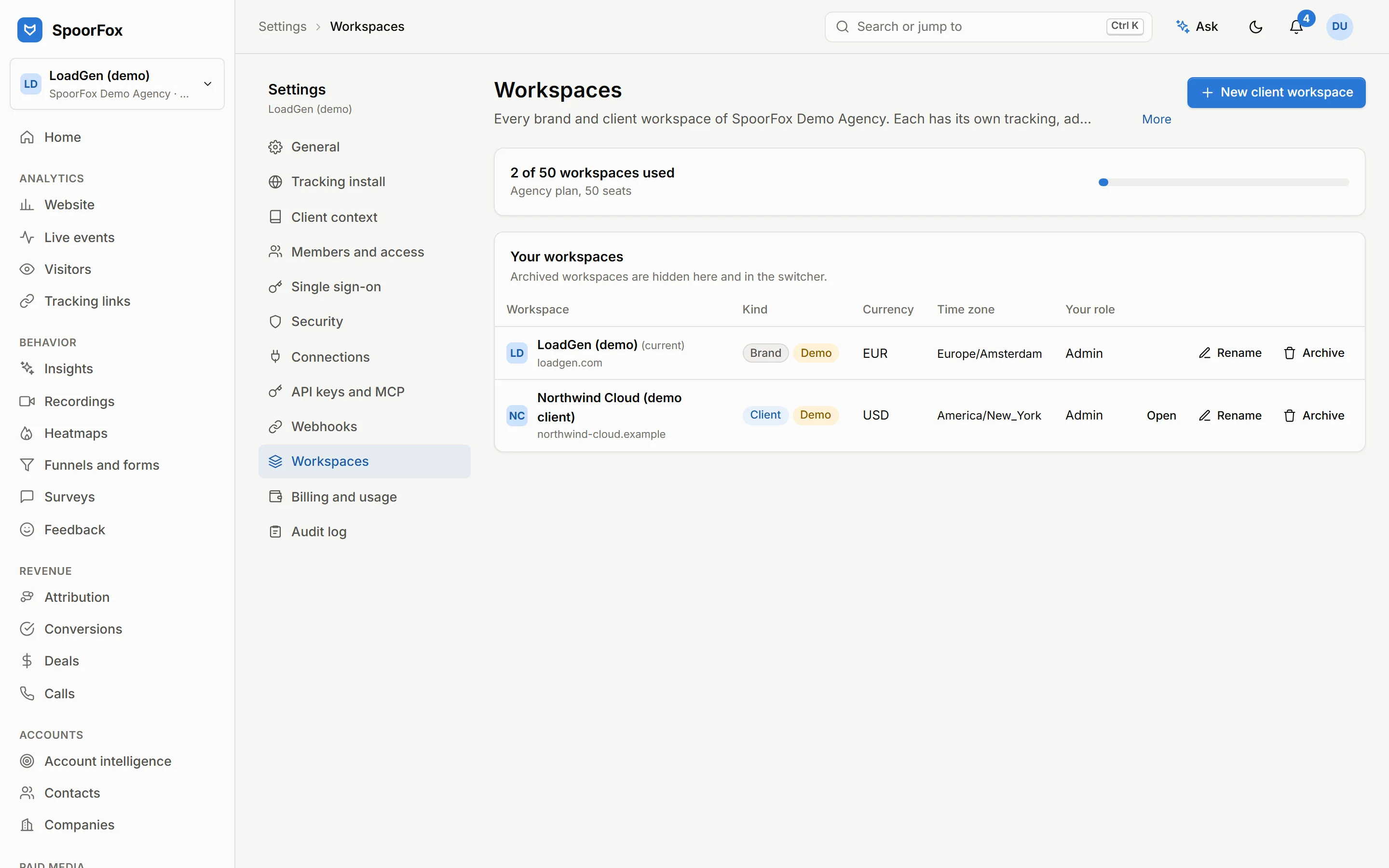Image resolution: width=1389 pixels, height=868 pixels.
Task: Open API keys and MCP settings
Action: 365,392
